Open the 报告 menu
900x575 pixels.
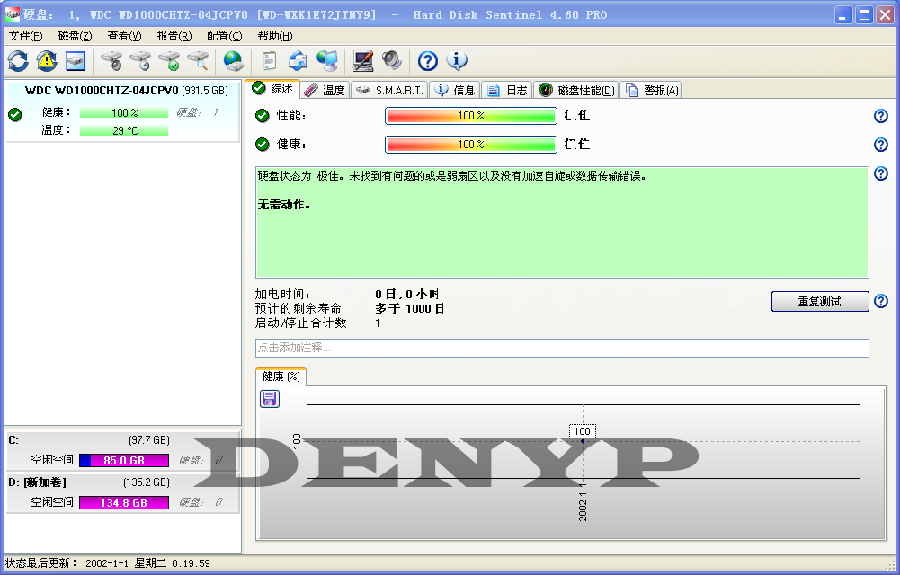174,36
